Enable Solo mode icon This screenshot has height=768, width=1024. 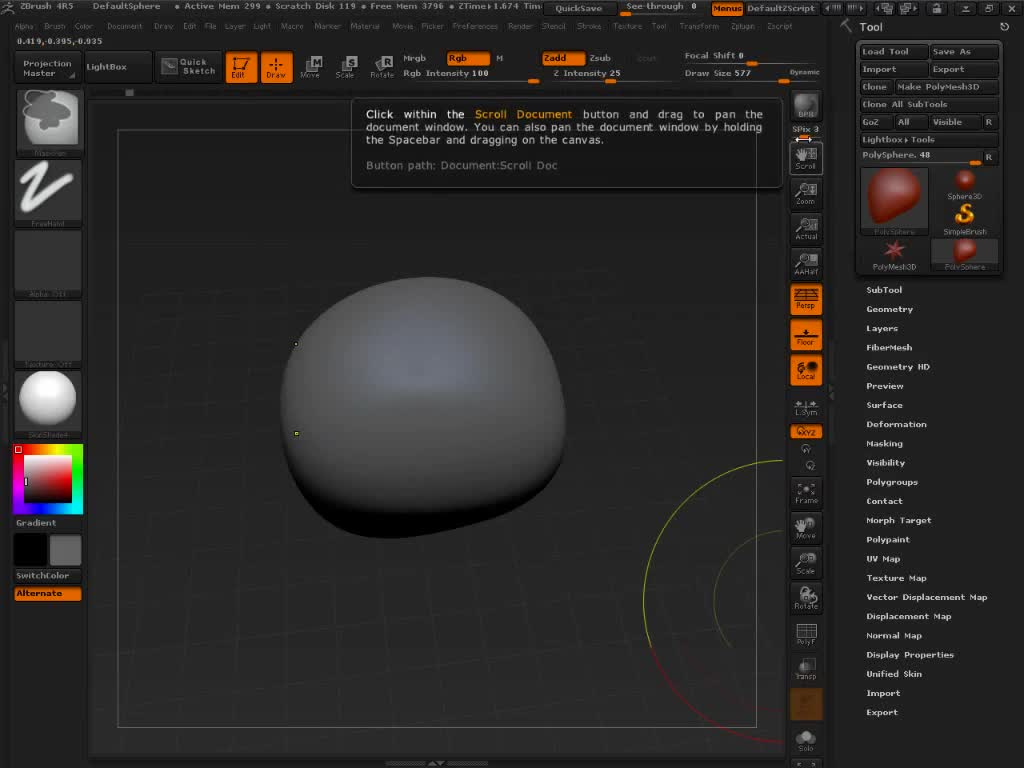pos(806,741)
